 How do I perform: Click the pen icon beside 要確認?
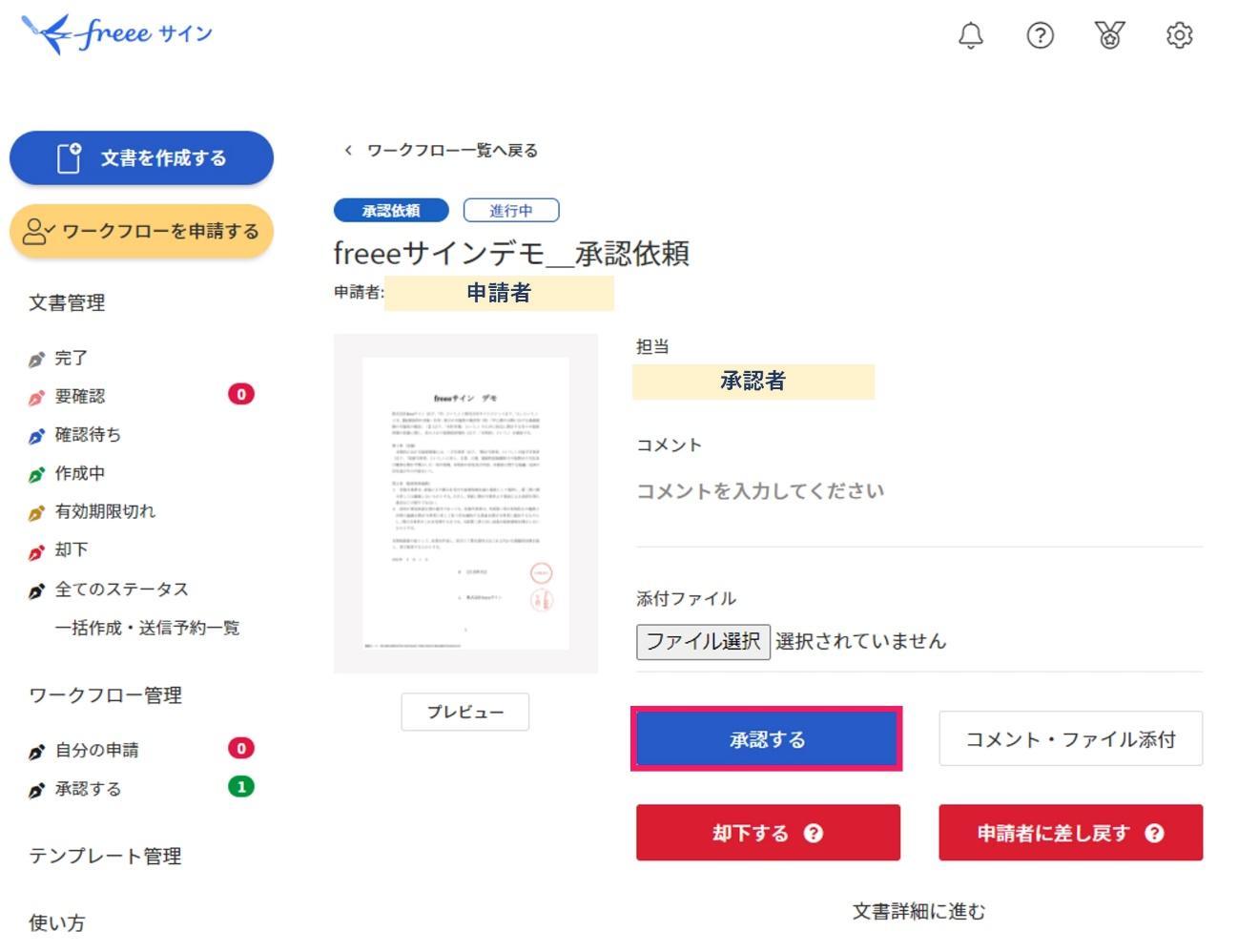(36, 398)
